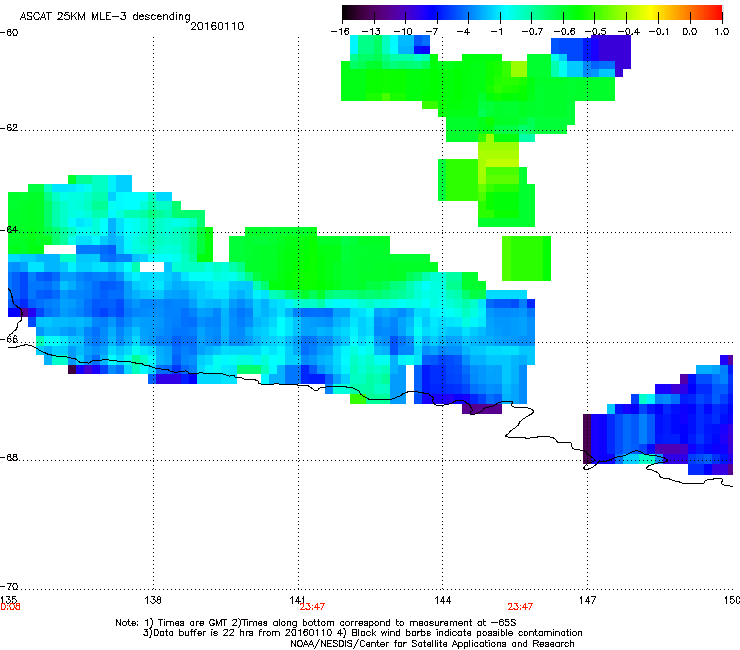The height and width of the screenshot is (650, 740).
Task: Click the red "23:47" time beside the 141 label
Action: pos(312,607)
